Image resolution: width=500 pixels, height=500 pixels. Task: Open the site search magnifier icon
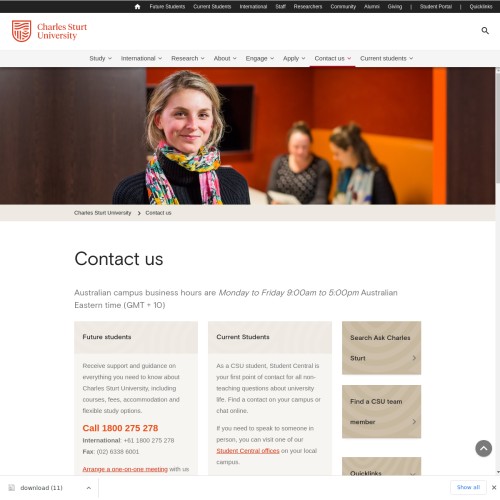coord(485,31)
